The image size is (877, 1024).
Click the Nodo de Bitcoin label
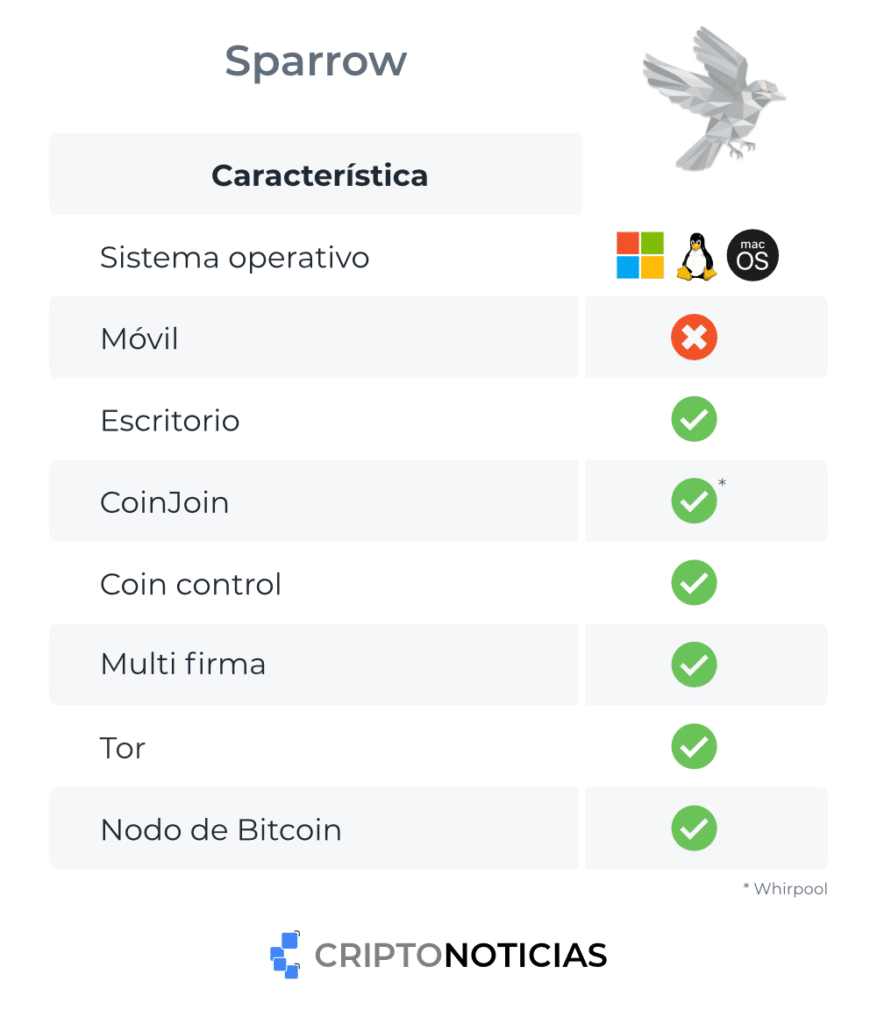coord(221,830)
